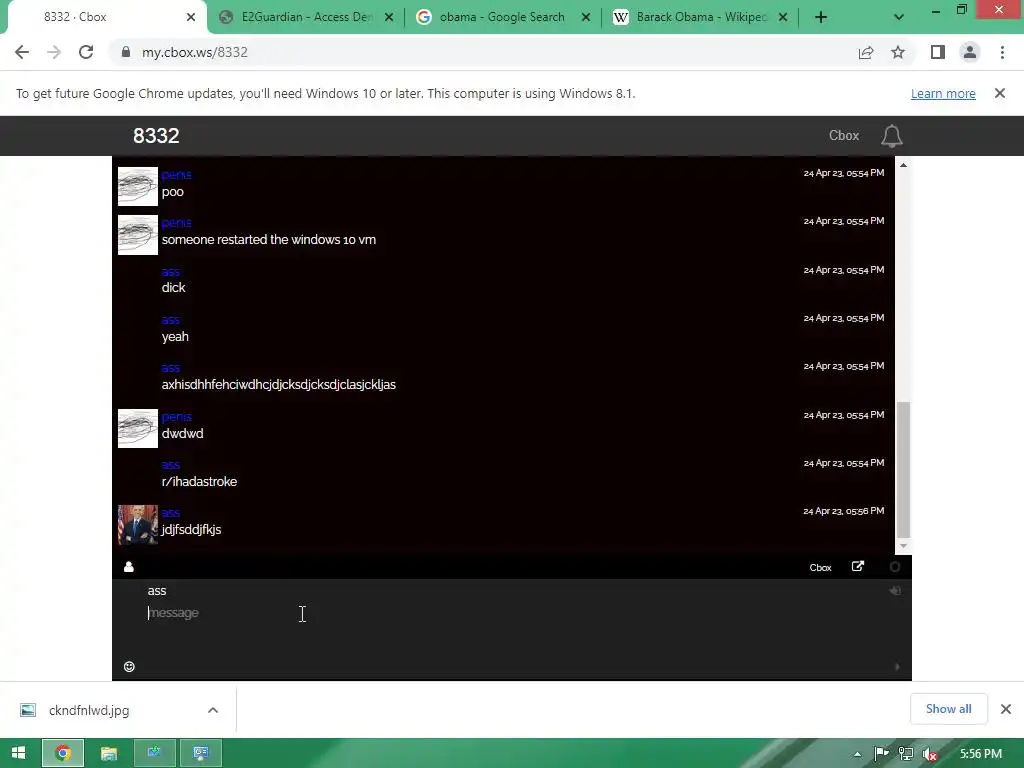Open Chrome profile avatar
1024x768 pixels.
pyautogui.click(x=970, y=52)
